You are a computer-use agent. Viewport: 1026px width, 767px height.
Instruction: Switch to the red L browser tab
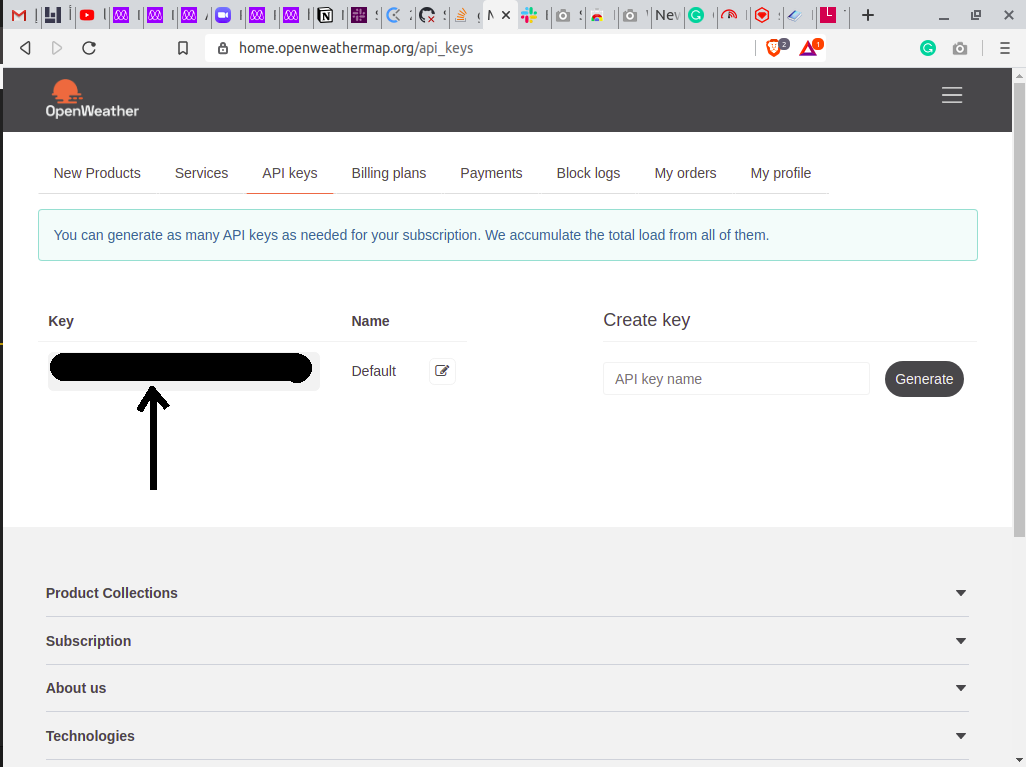[828, 15]
